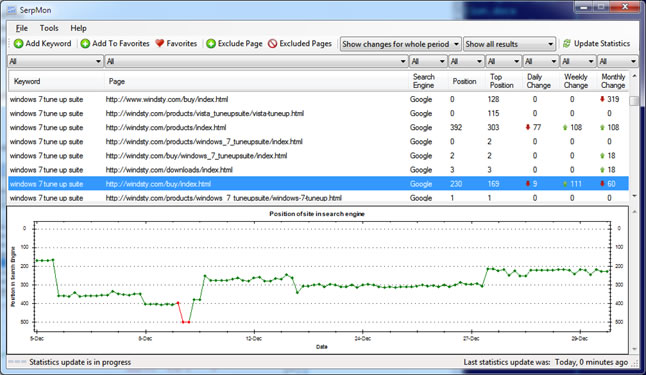Click the SerpMon app icon in title bar
The image size is (646, 375).
[x=12, y=10]
